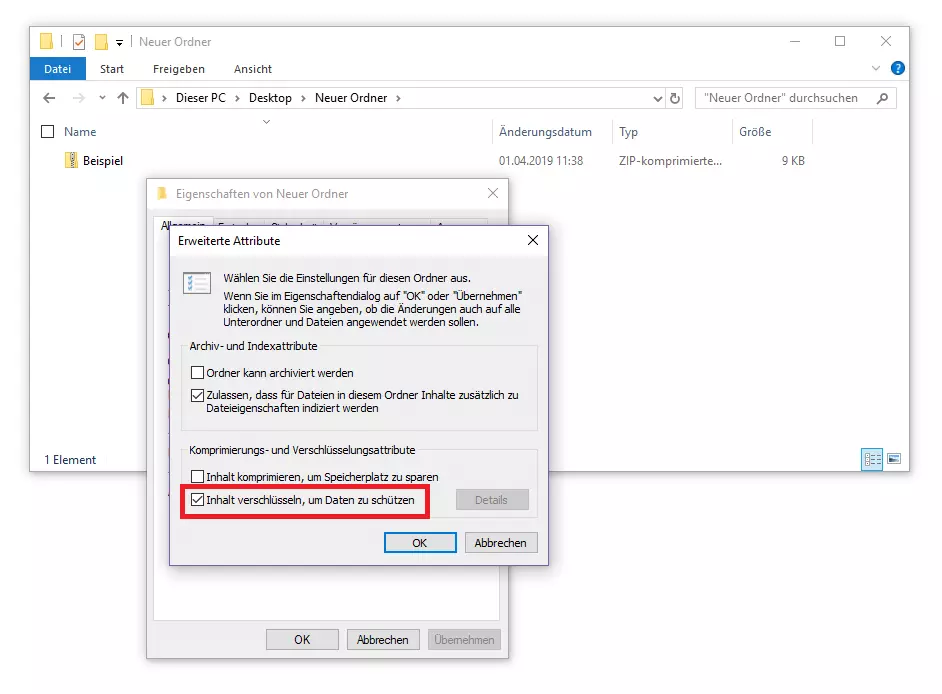
Task: Open address bar history dropdown
Action: click(658, 99)
